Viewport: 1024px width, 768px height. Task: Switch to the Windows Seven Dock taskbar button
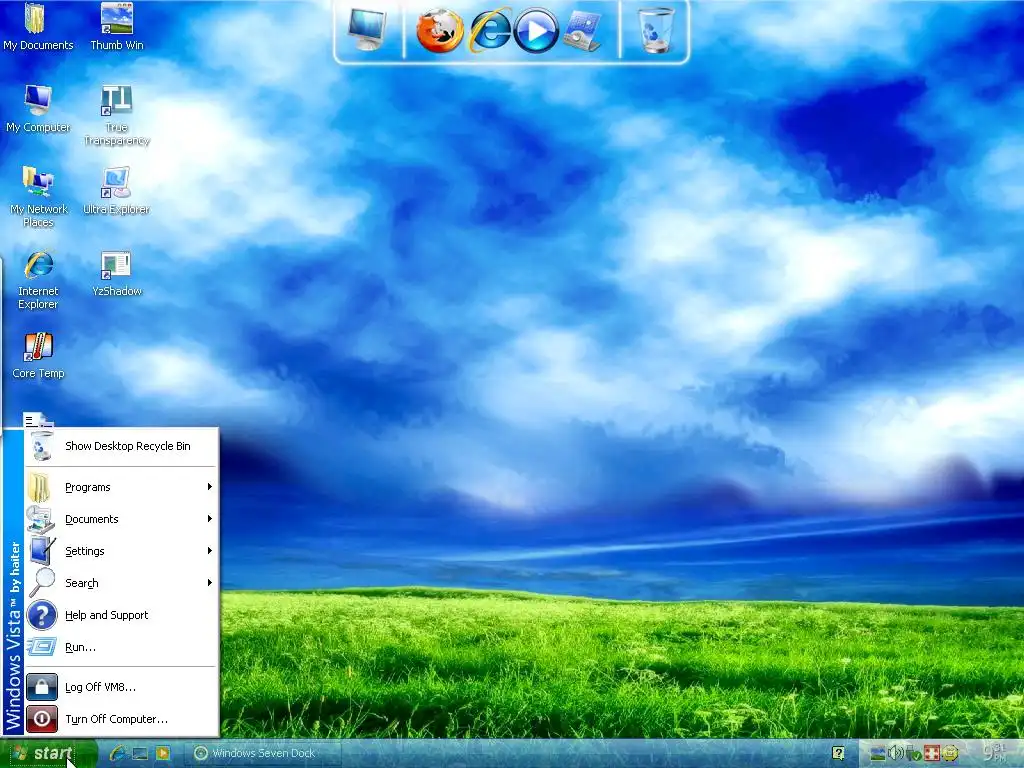(261, 754)
